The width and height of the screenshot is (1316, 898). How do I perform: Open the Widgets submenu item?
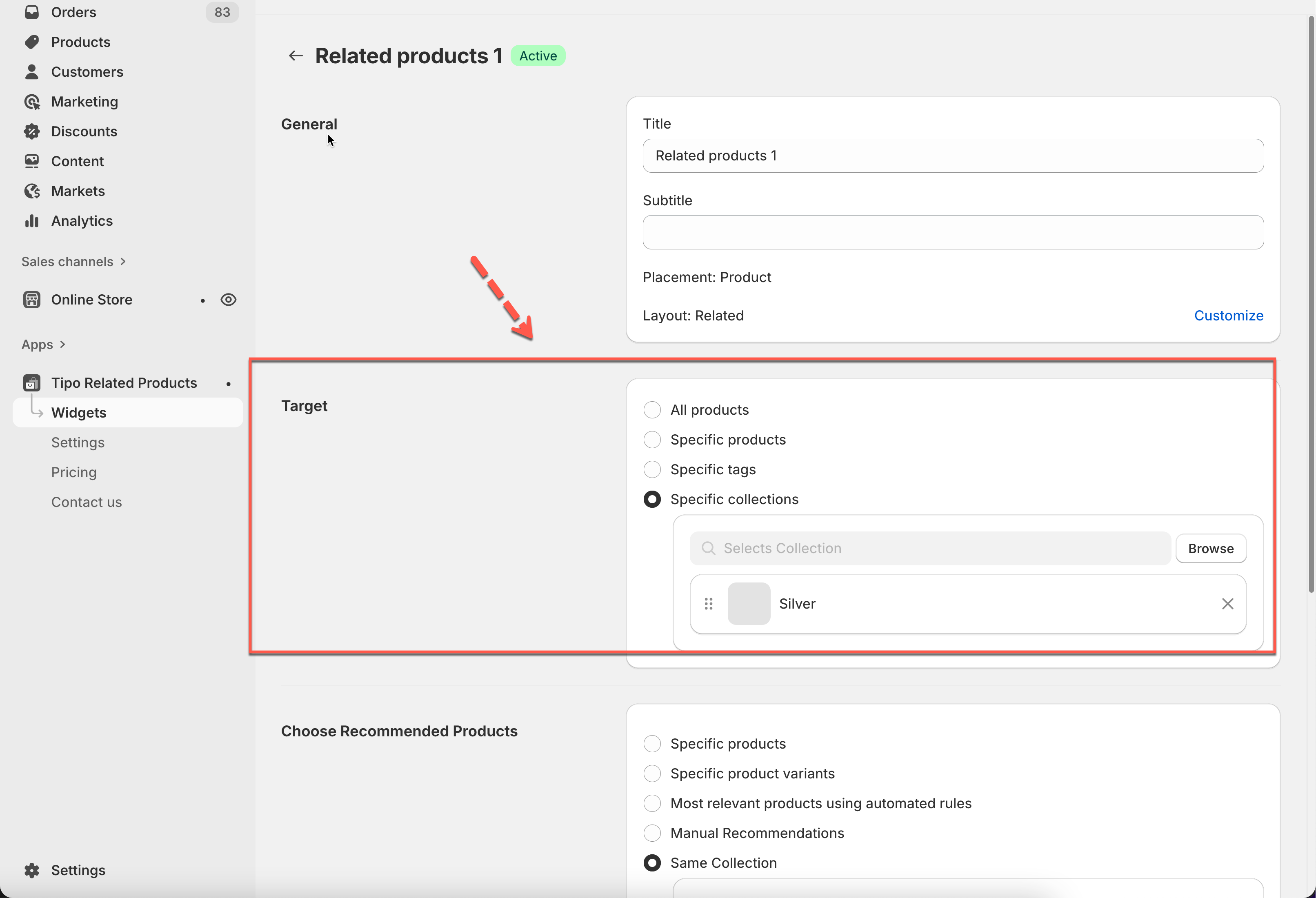tap(79, 413)
